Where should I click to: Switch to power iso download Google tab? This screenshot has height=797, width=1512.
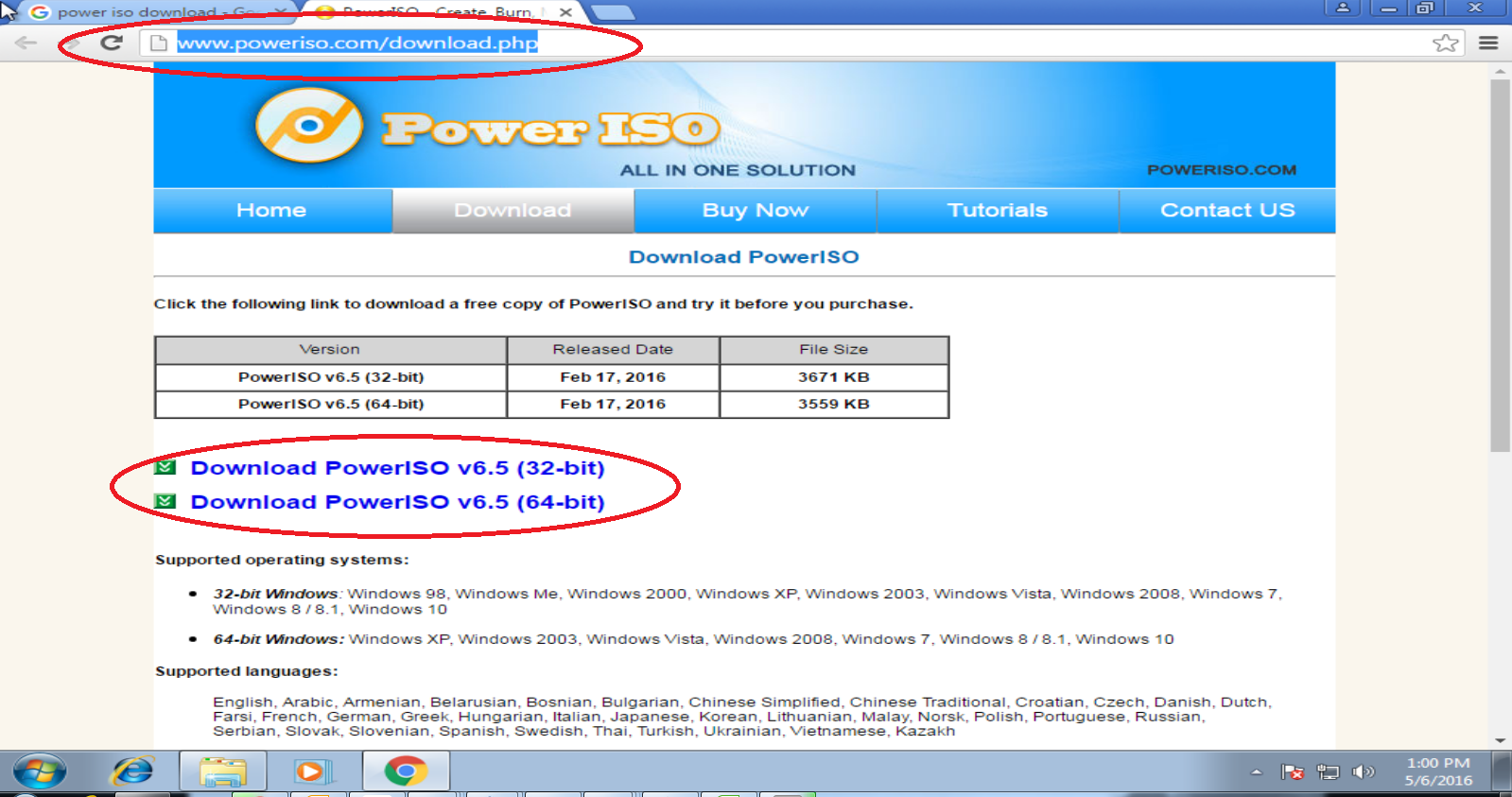point(156,12)
